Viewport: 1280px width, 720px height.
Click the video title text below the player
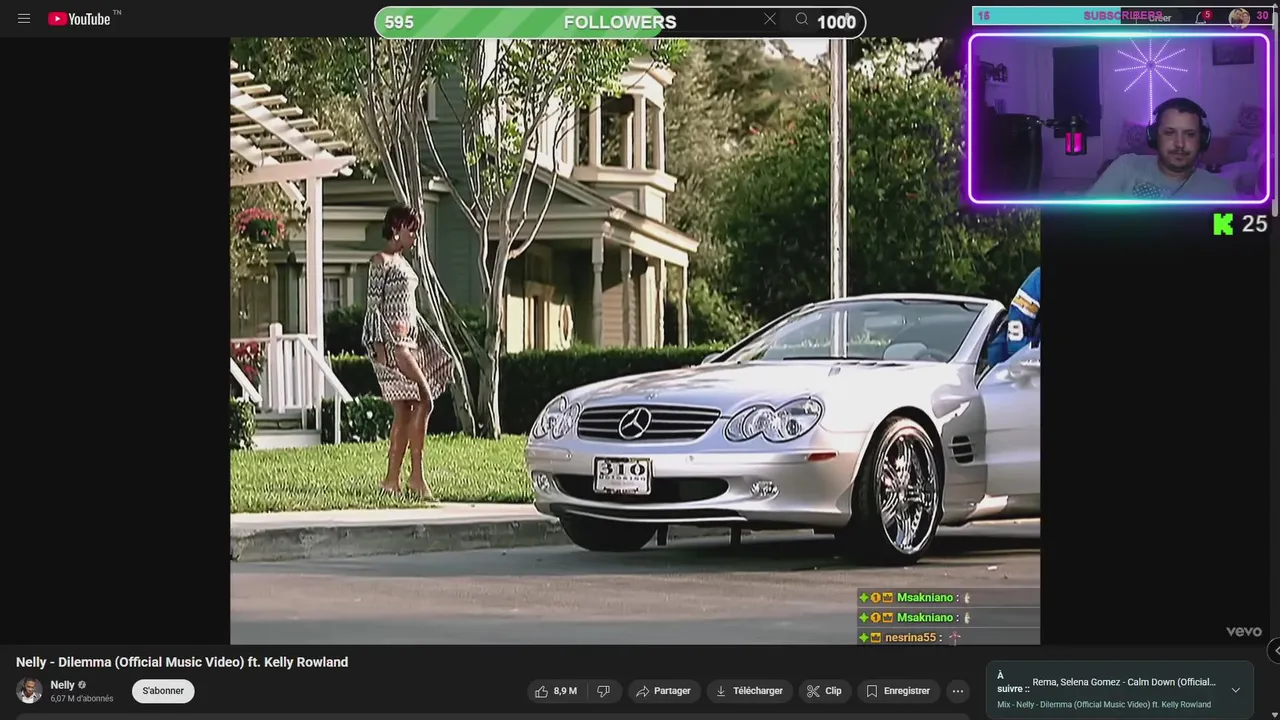(182, 662)
